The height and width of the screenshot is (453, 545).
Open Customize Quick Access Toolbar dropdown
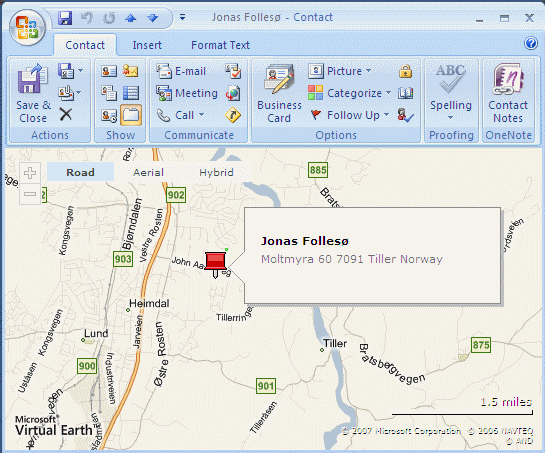click(x=182, y=17)
